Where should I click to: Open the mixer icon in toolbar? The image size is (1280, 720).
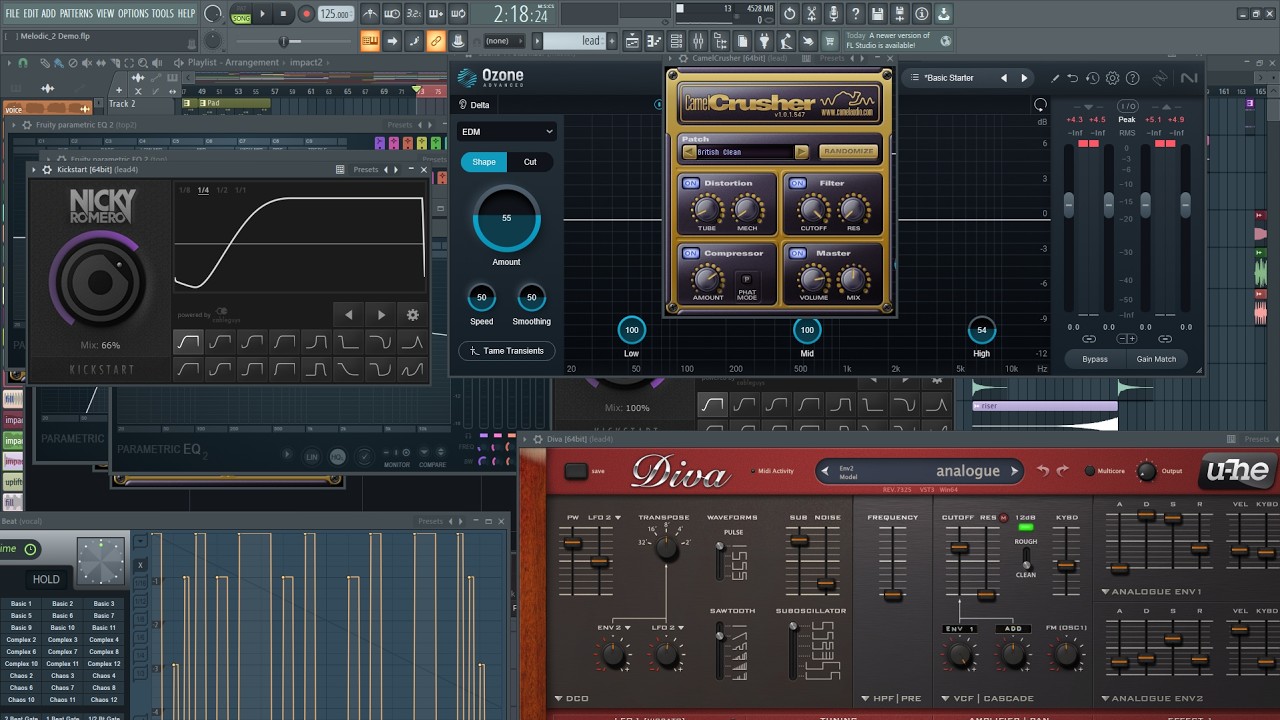click(x=698, y=41)
